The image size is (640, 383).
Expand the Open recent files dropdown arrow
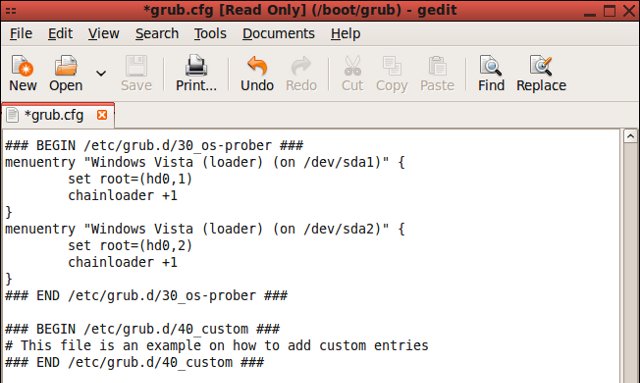101,73
